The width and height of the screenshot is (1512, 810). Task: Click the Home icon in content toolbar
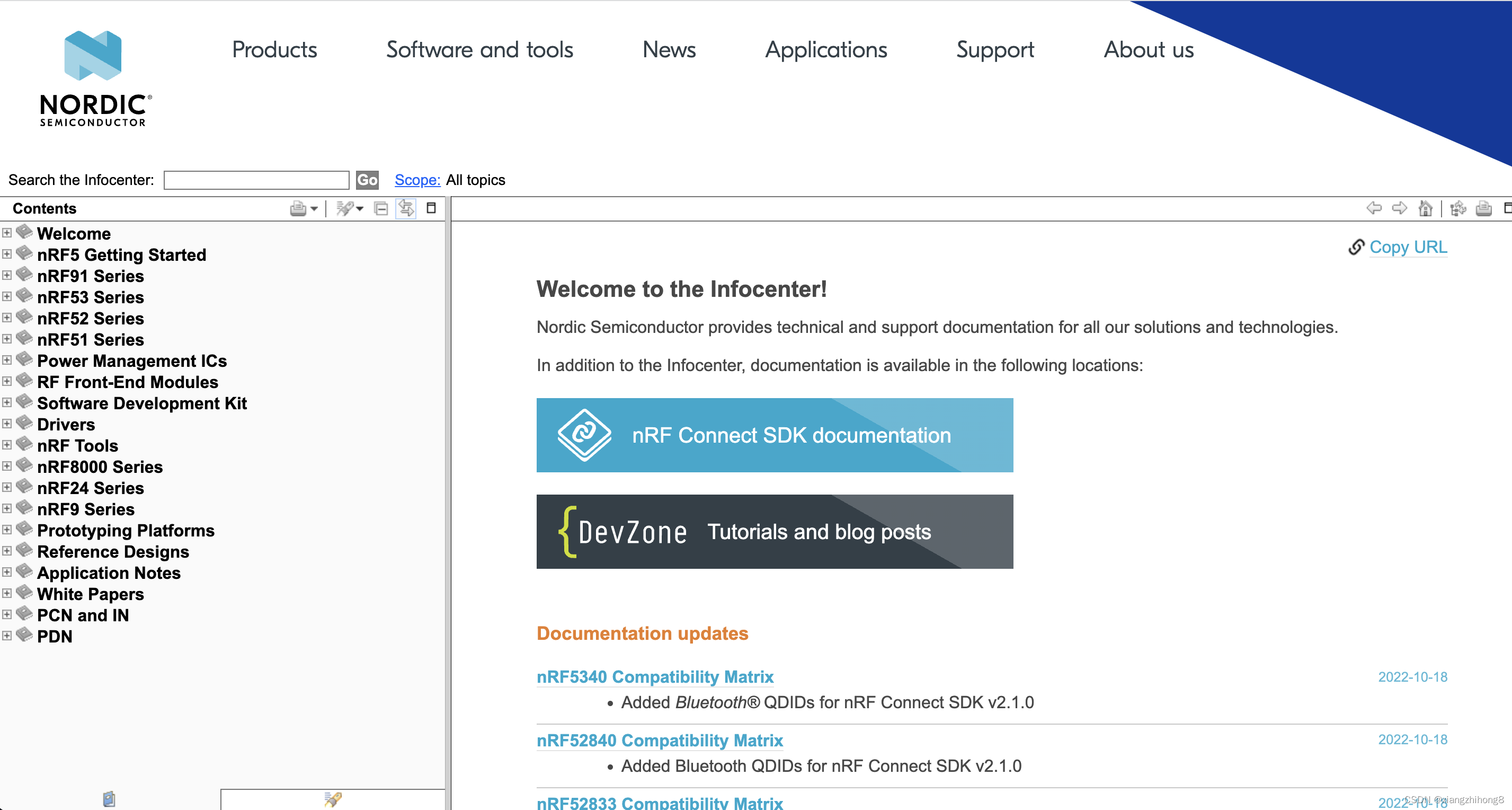1425,208
